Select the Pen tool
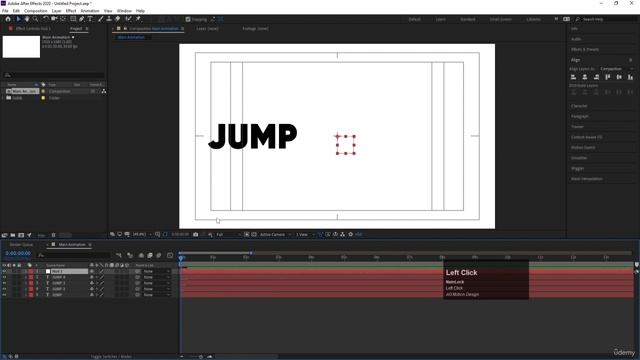Viewport: 640px width, 360px height. (x=82, y=19)
